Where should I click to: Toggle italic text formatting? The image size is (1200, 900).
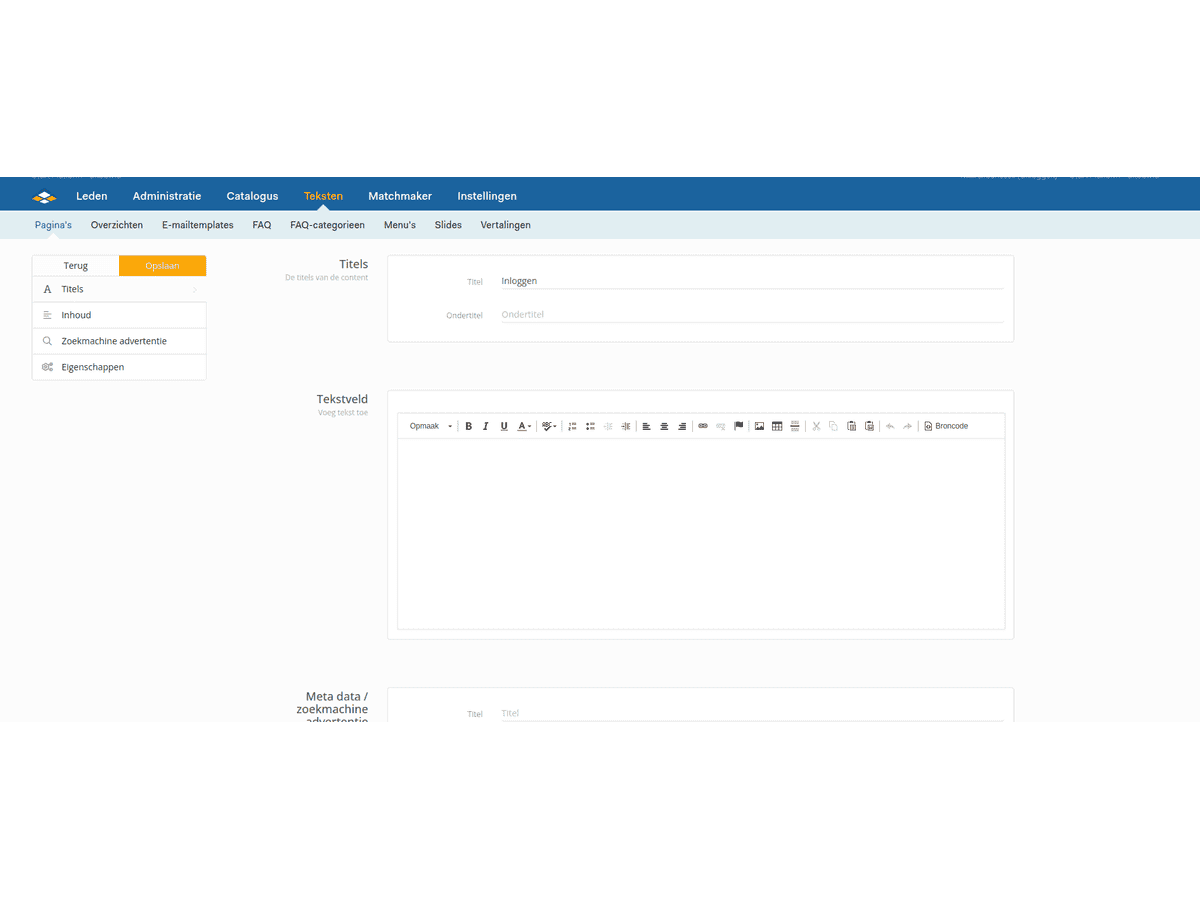(486, 426)
